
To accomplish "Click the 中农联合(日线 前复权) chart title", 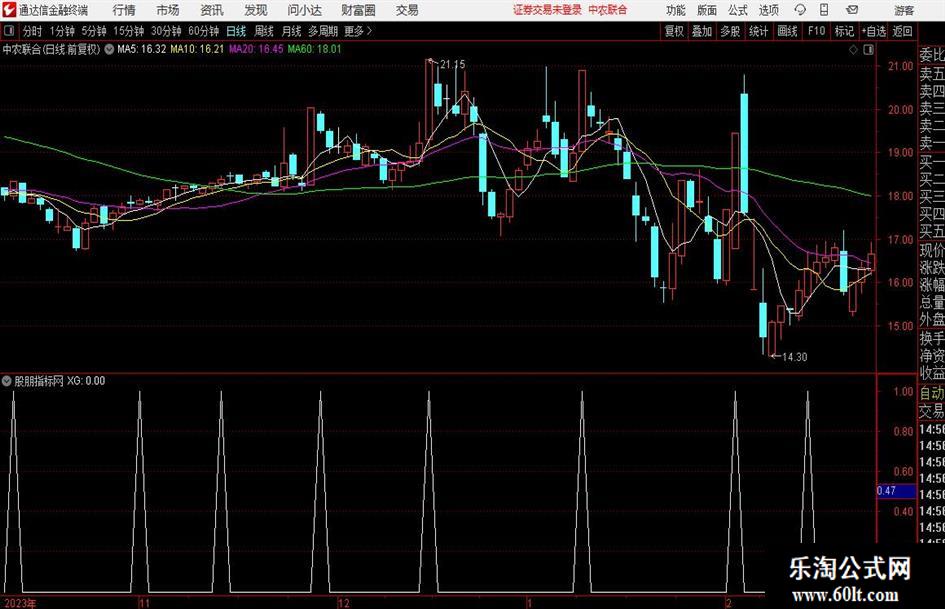I will click(51, 49).
